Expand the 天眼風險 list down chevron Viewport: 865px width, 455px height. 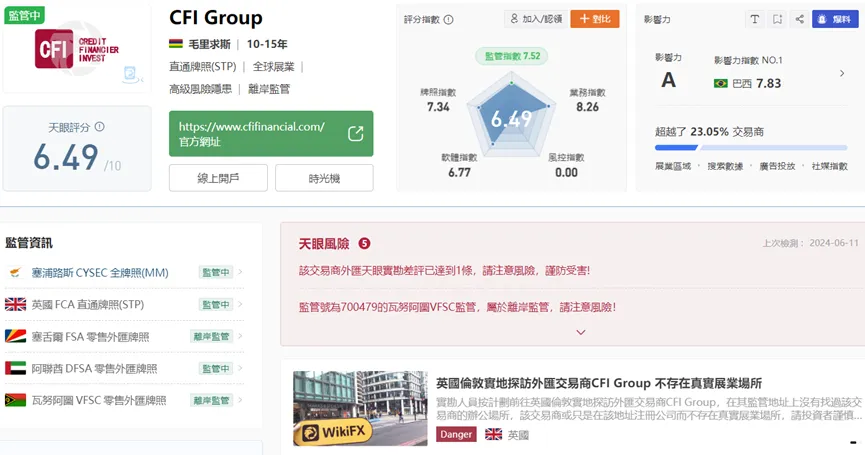tap(580, 332)
